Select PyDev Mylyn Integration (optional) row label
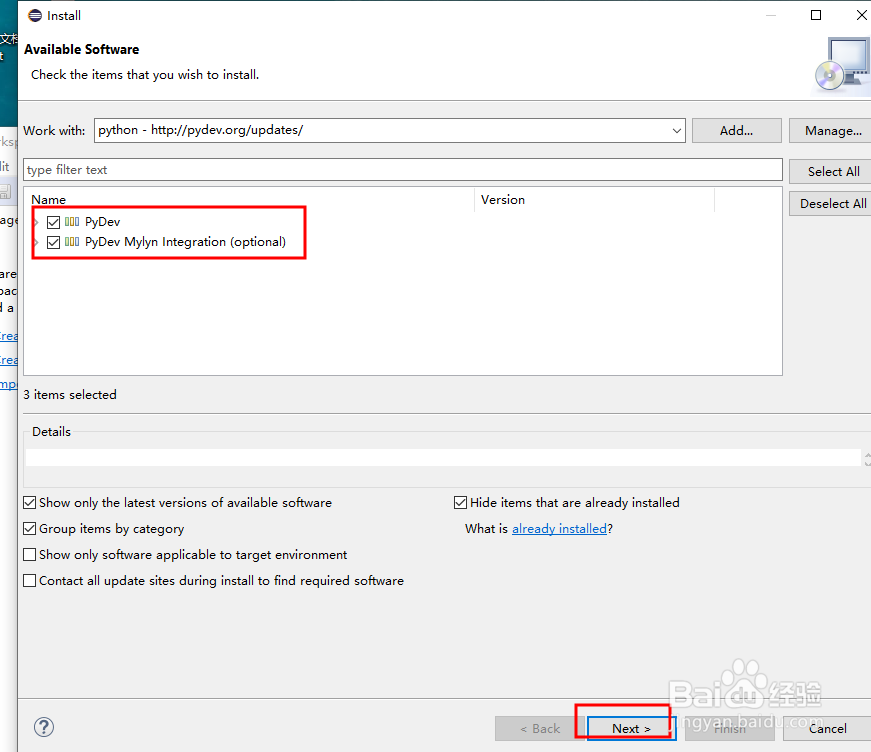This screenshot has width=871, height=752. pyautogui.click(x=186, y=242)
